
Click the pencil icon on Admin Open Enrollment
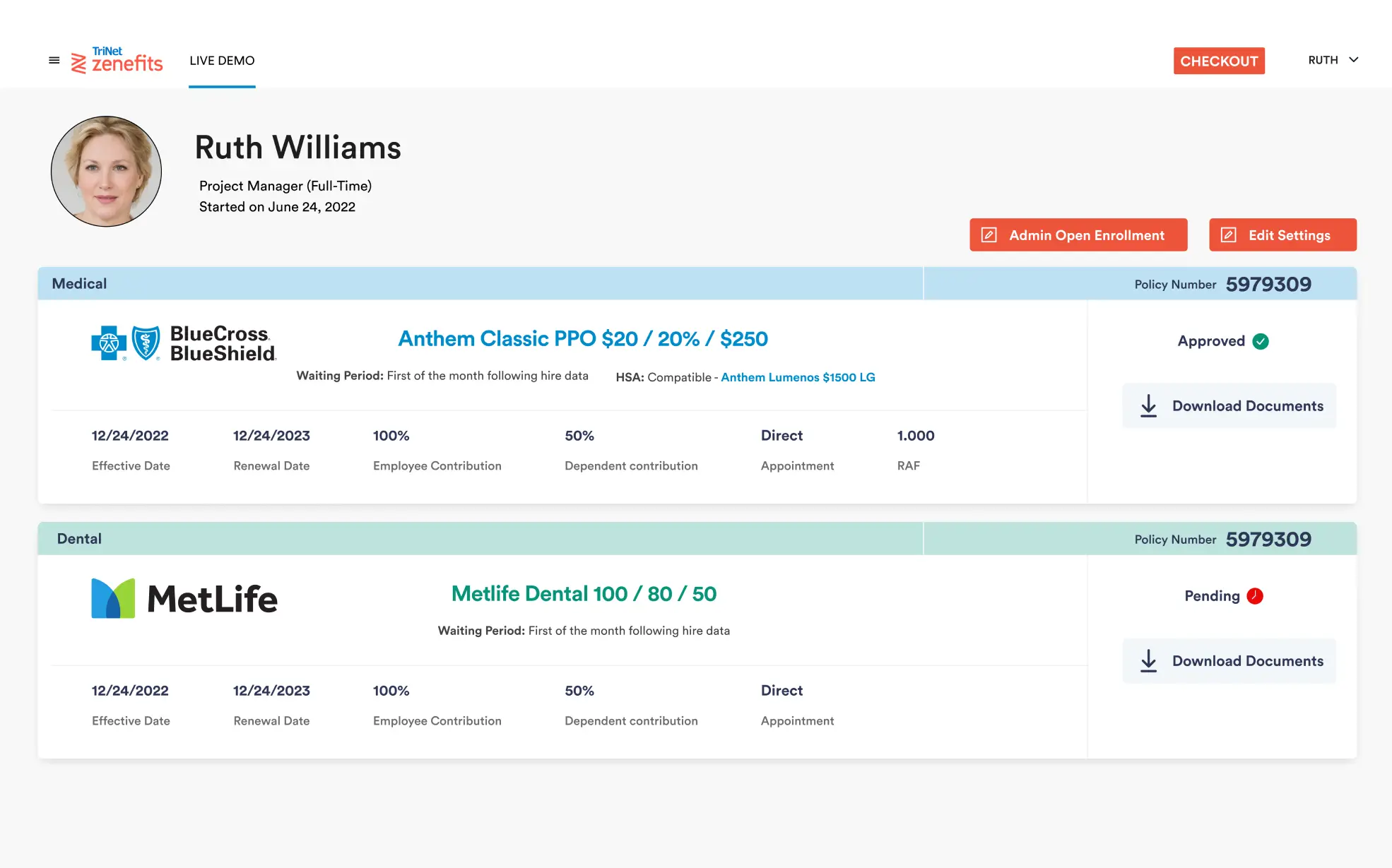(989, 234)
